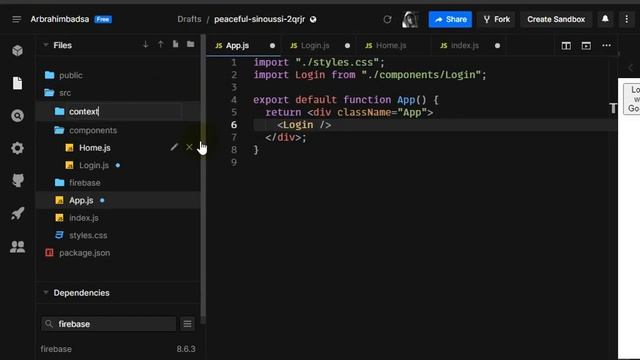Open dependency list menu icon
Image resolution: width=640 pixels, height=360 pixels.
[187, 324]
